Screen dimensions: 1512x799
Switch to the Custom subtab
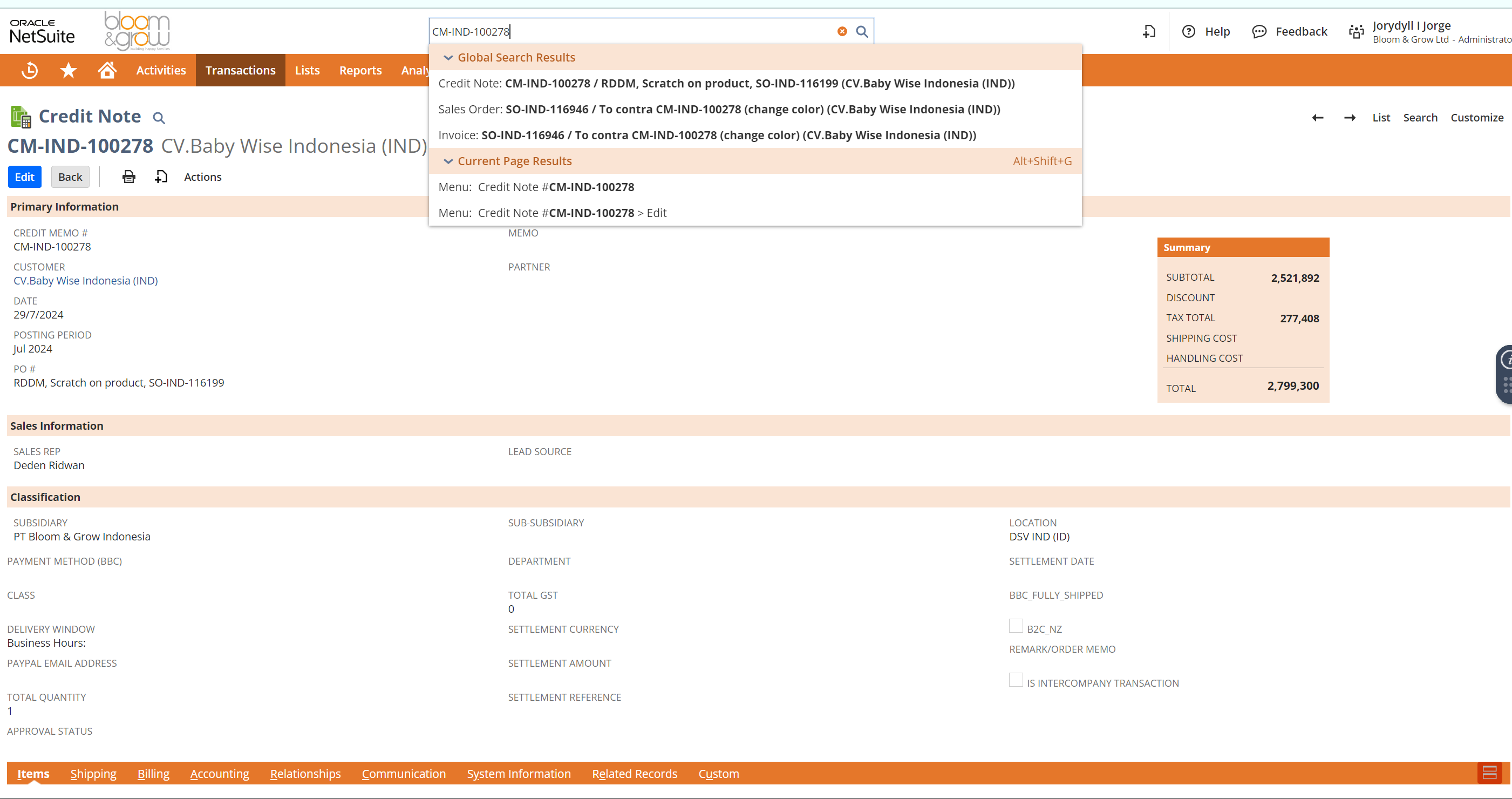(x=718, y=774)
